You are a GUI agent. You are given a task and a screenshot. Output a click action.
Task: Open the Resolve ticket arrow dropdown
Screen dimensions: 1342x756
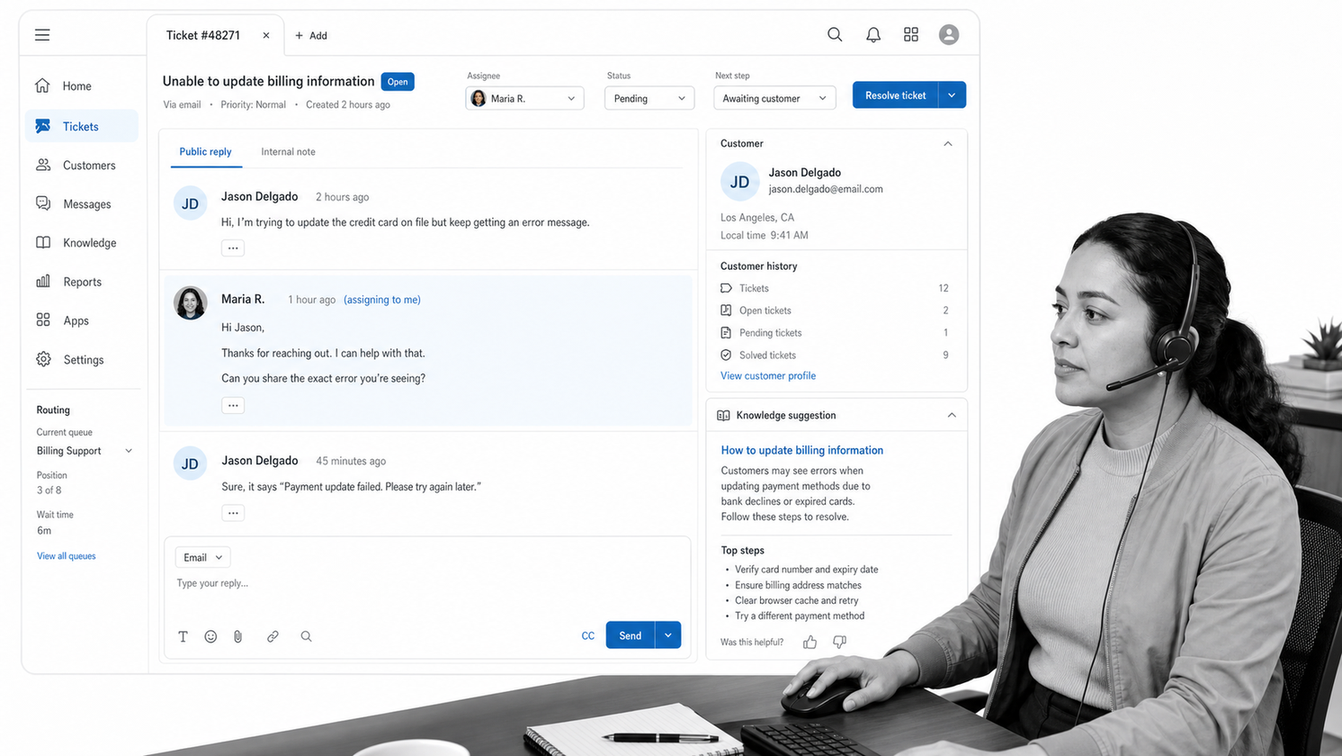click(952, 95)
